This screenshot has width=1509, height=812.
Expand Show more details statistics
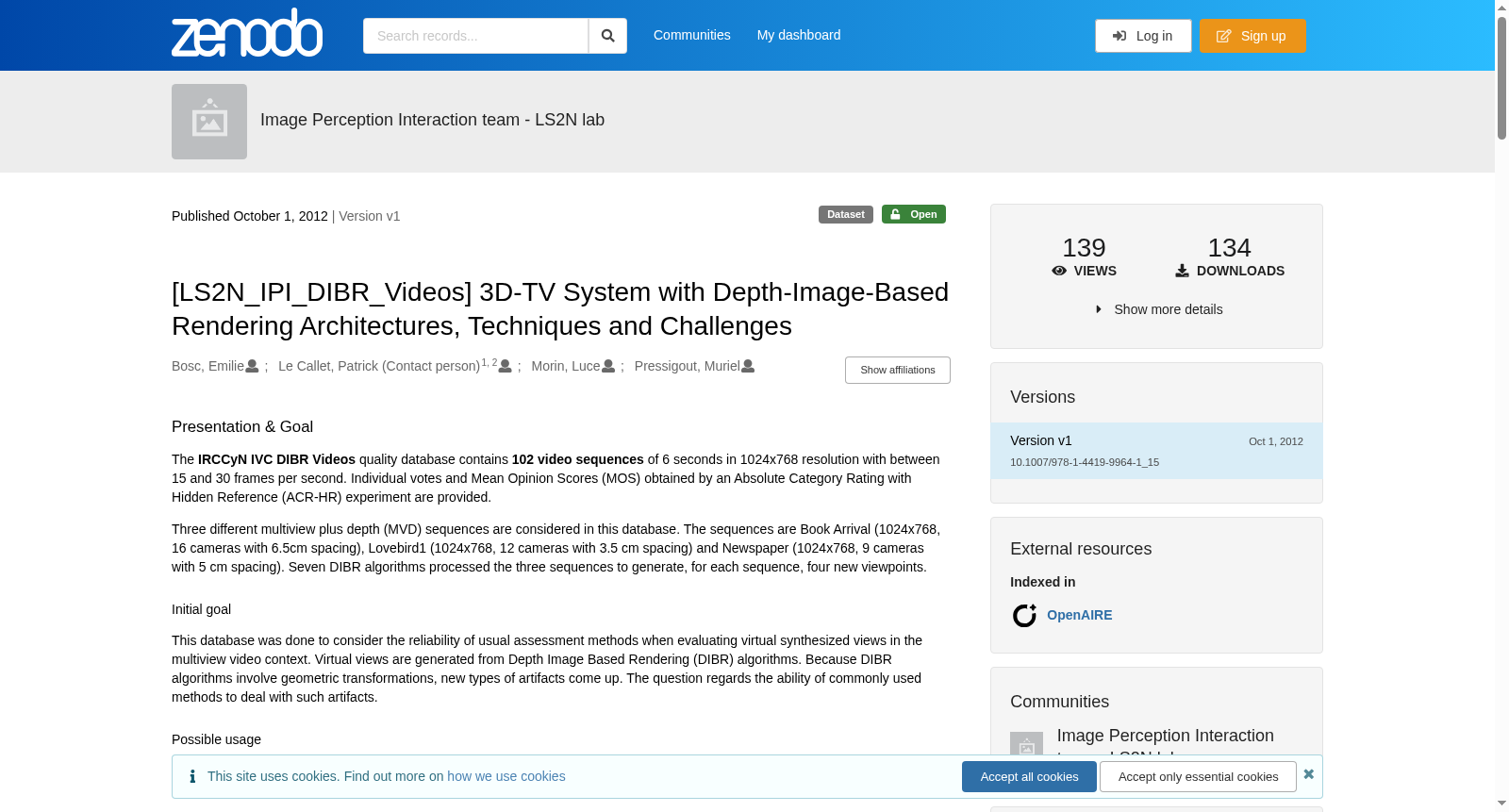coord(1157,309)
